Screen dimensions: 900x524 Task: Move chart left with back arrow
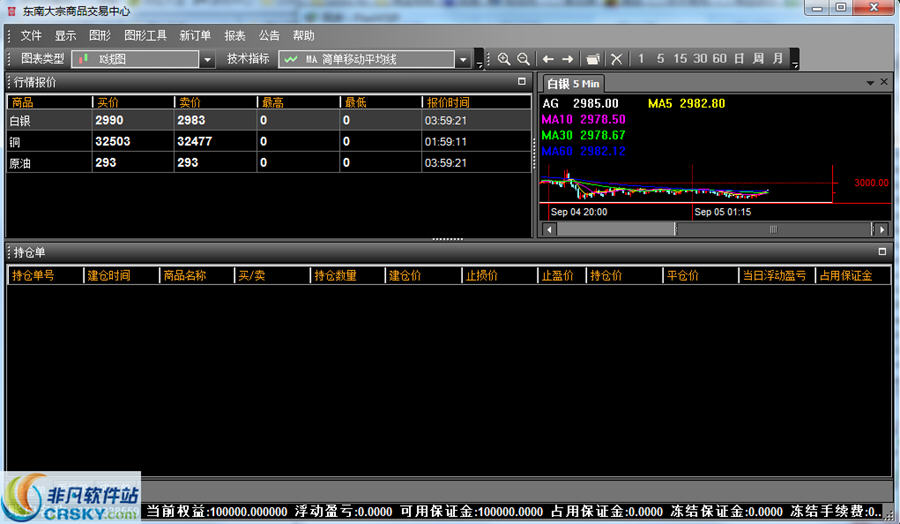point(548,59)
